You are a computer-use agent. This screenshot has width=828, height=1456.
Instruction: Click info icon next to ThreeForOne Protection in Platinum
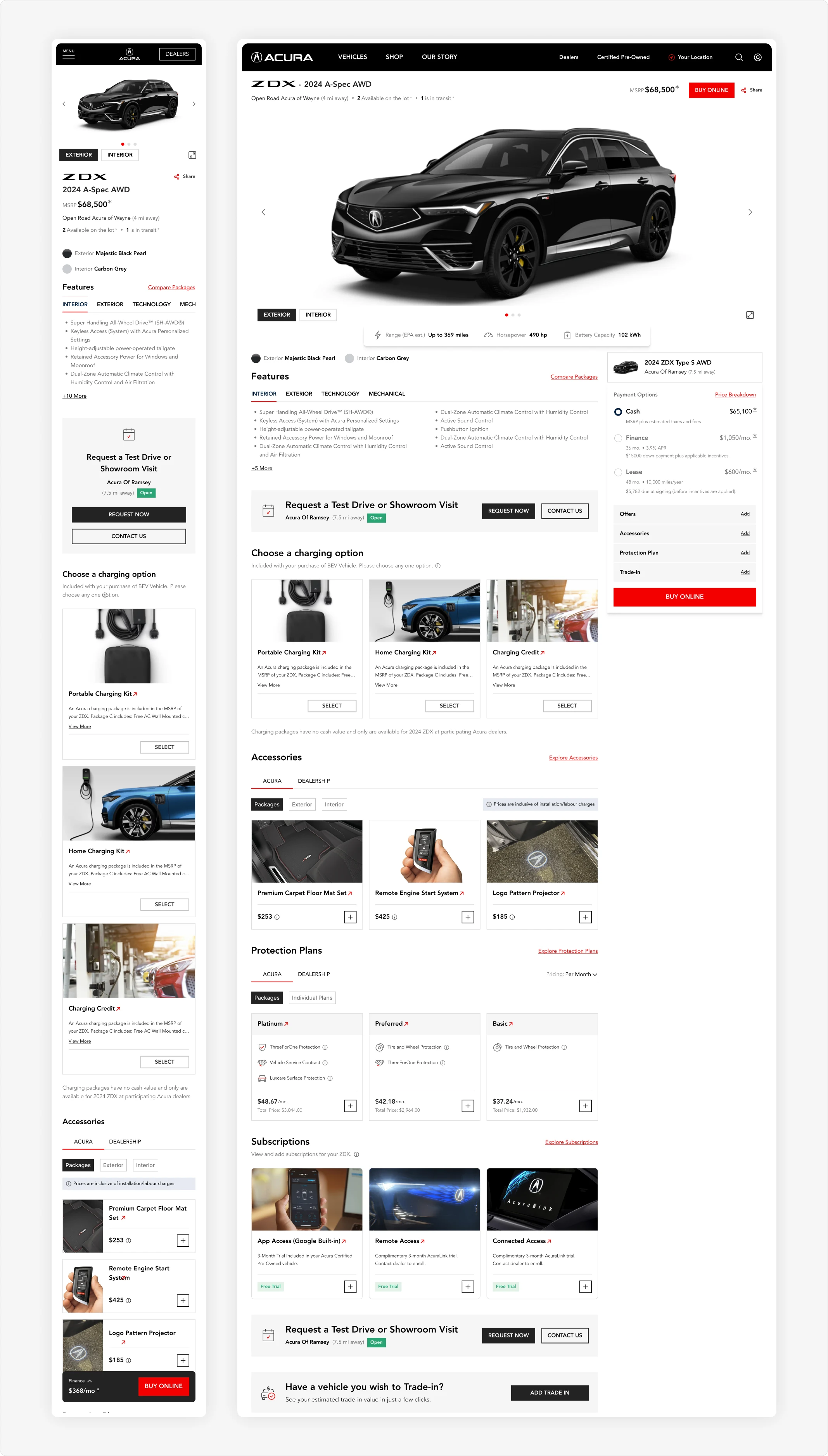coord(325,1047)
